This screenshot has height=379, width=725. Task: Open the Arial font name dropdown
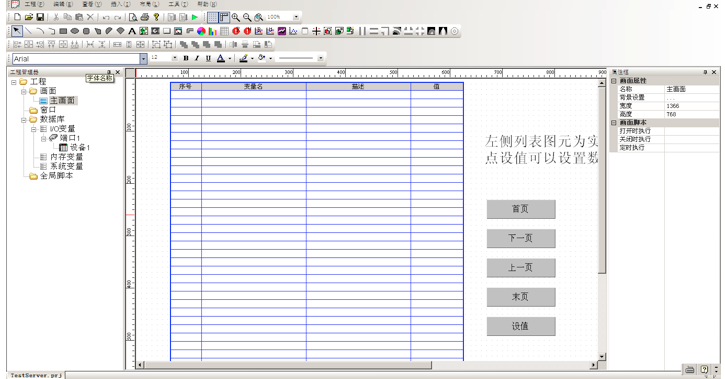coord(143,59)
